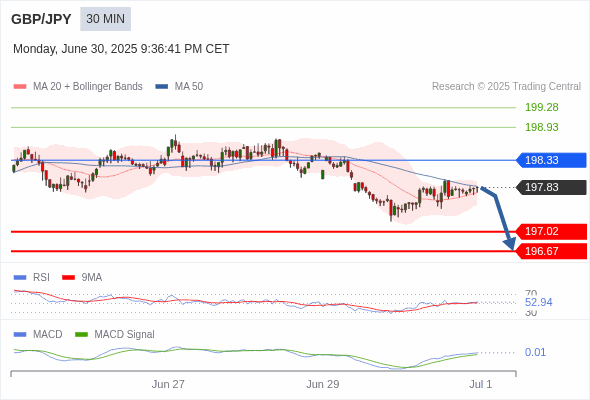Image resolution: width=590 pixels, height=400 pixels.
Task: Click the 'Jun 27' date axis label
Action: click(168, 384)
